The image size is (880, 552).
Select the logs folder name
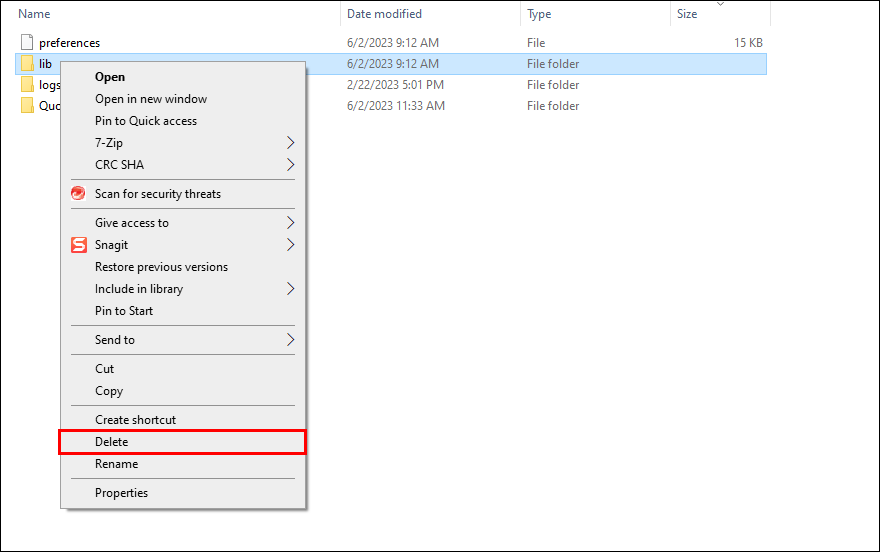coord(49,85)
